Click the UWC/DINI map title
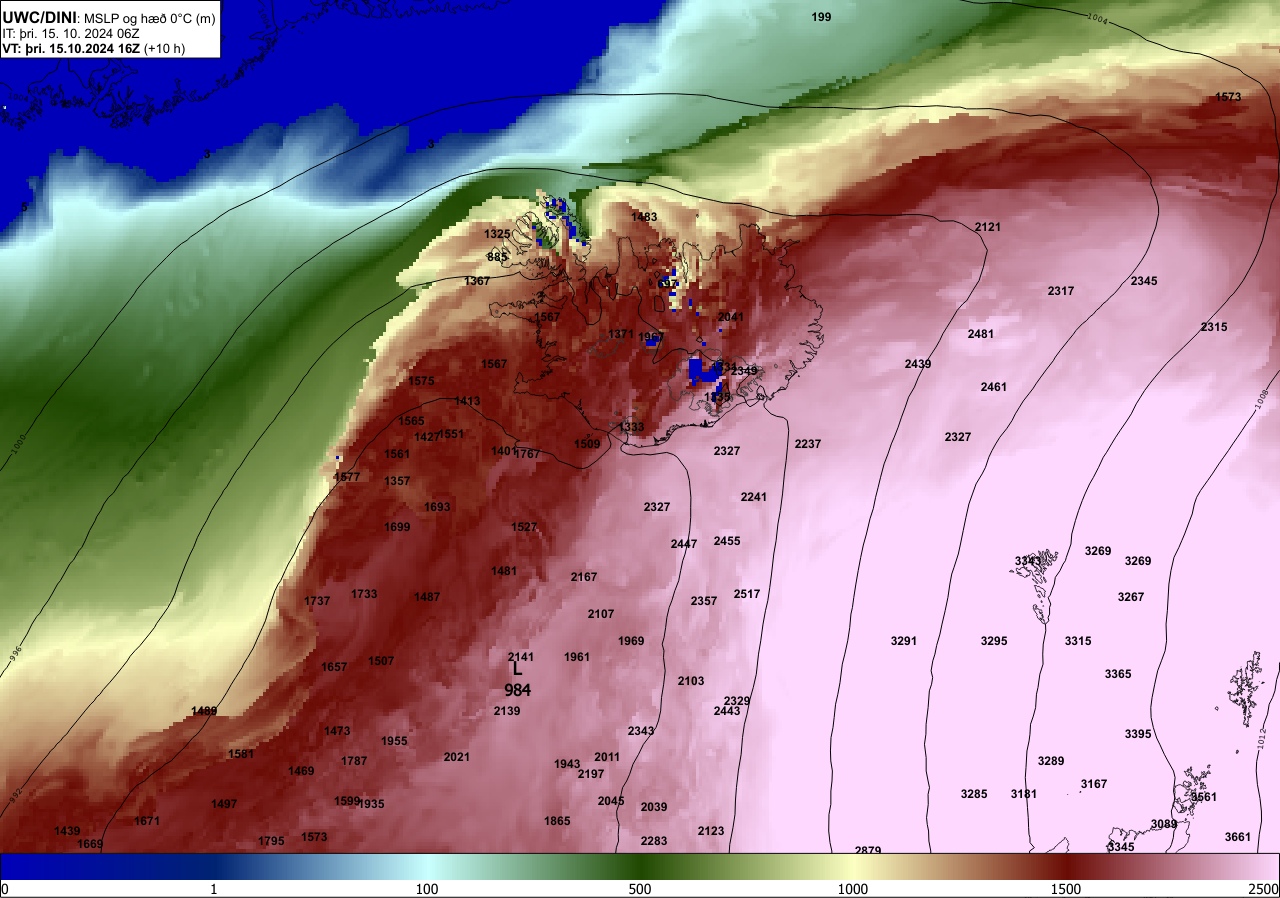Image resolution: width=1280 pixels, height=898 pixels. tap(109, 17)
